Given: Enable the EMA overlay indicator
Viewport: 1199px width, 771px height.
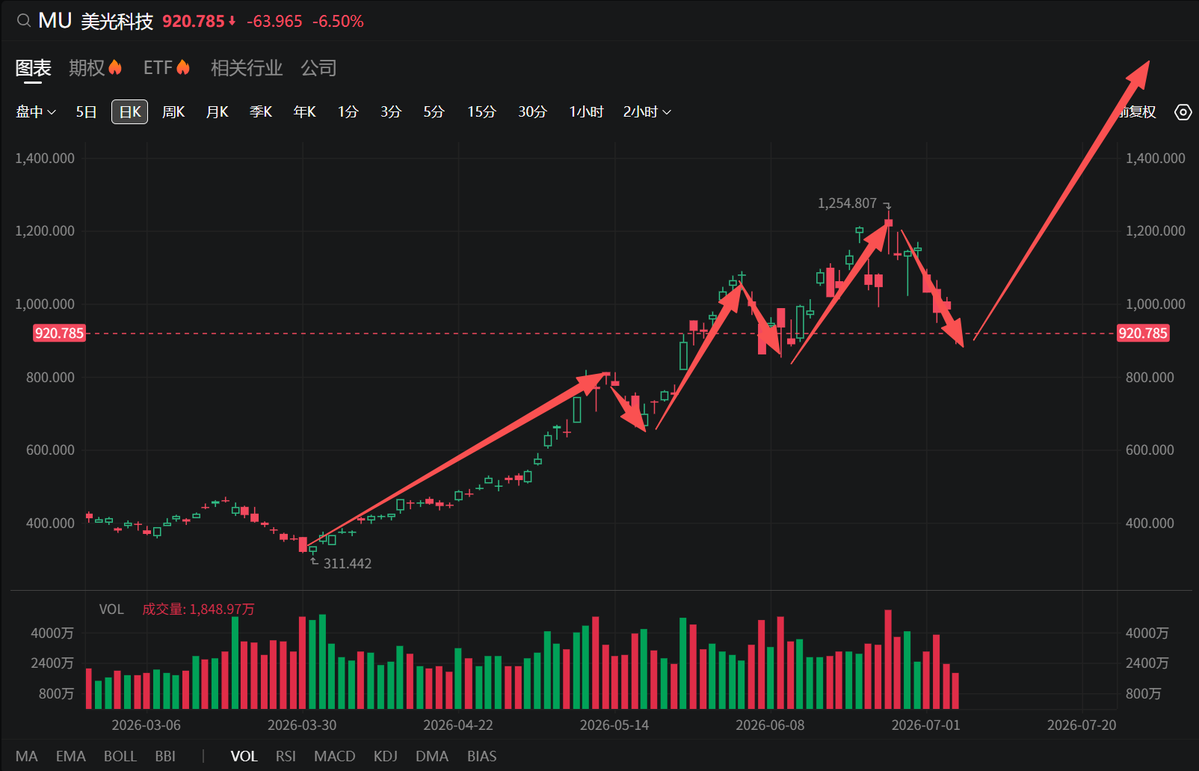Looking at the screenshot, I should pos(70,756).
